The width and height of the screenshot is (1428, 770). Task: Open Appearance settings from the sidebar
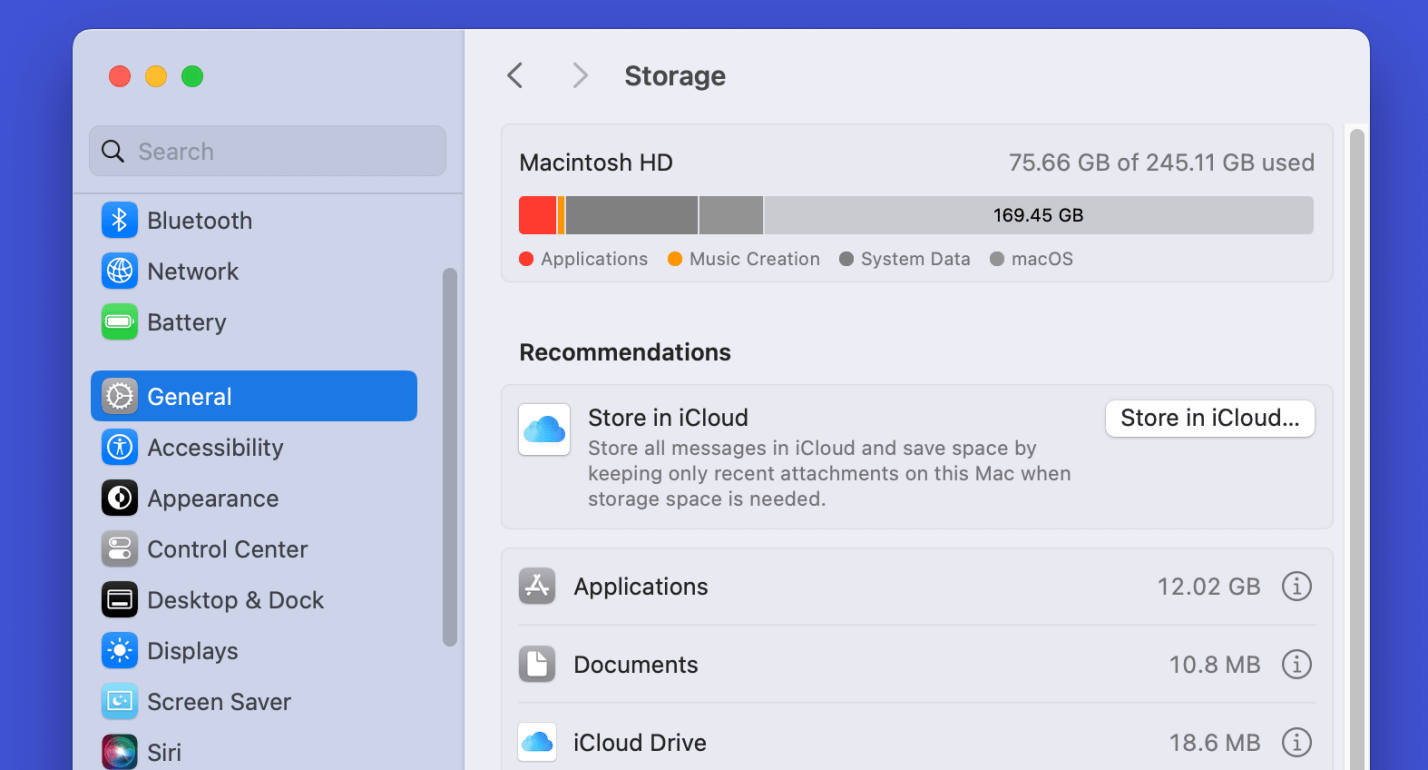point(119,498)
